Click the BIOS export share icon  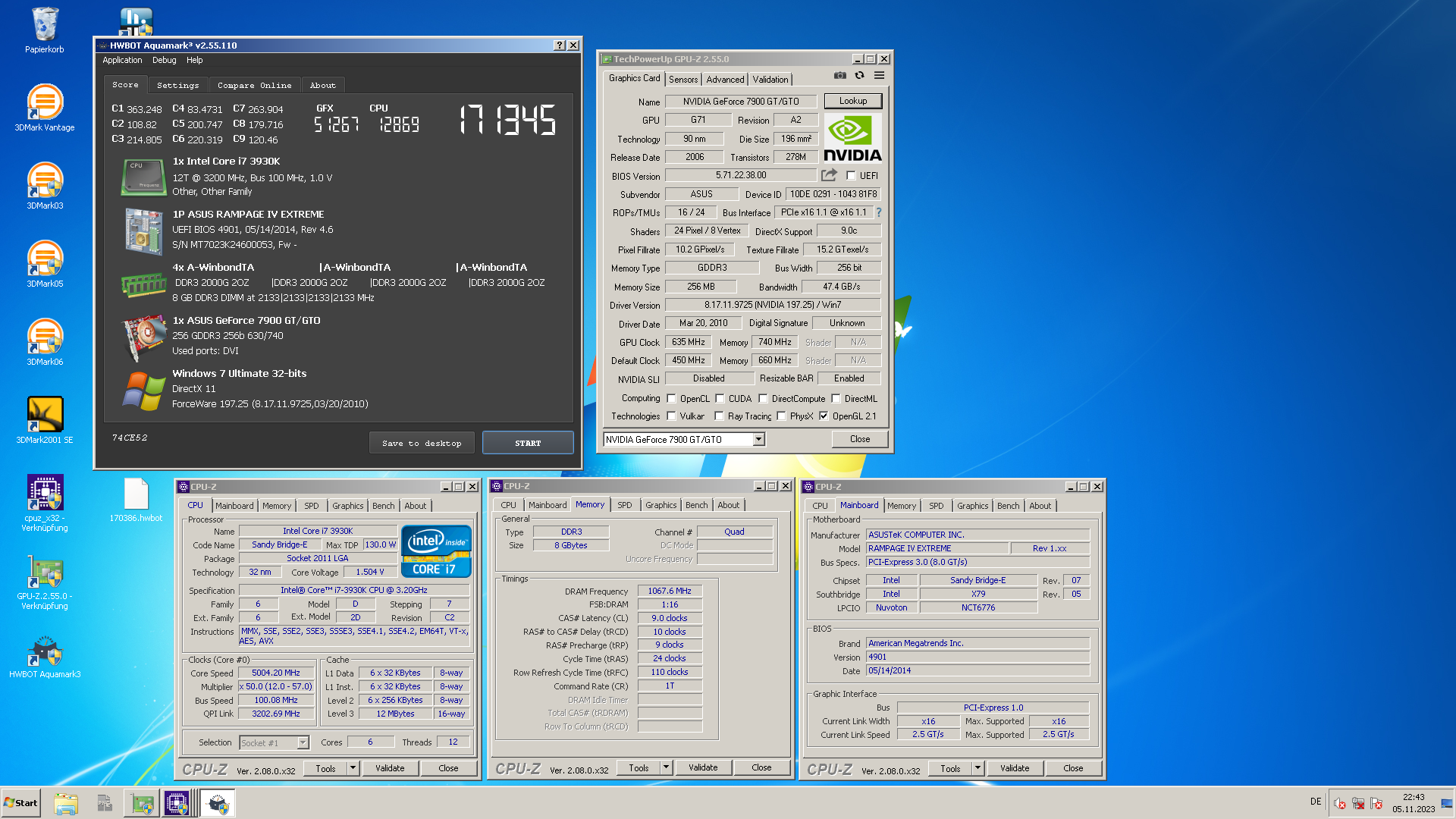(829, 175)
